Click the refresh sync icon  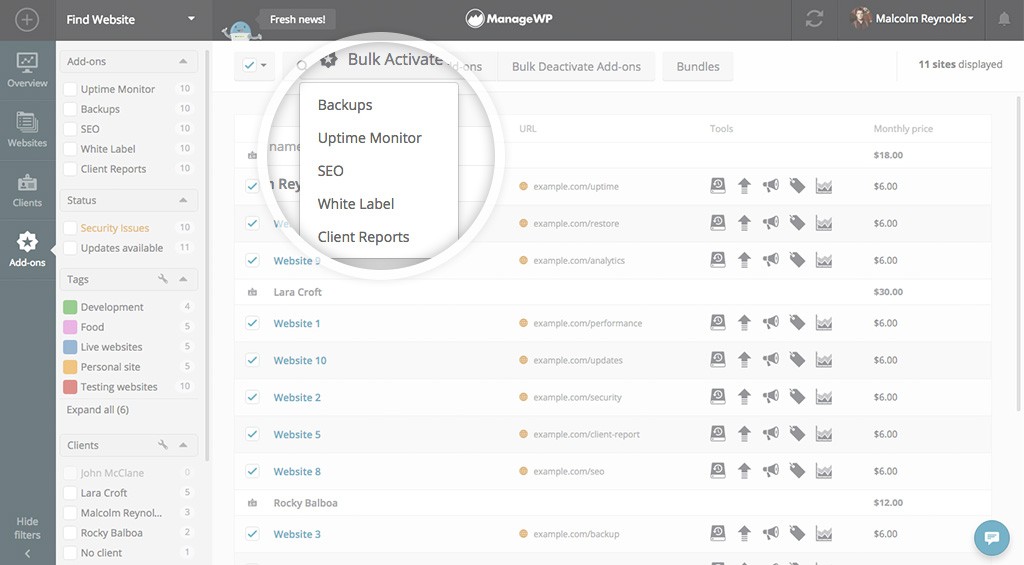tap(814, 19)
